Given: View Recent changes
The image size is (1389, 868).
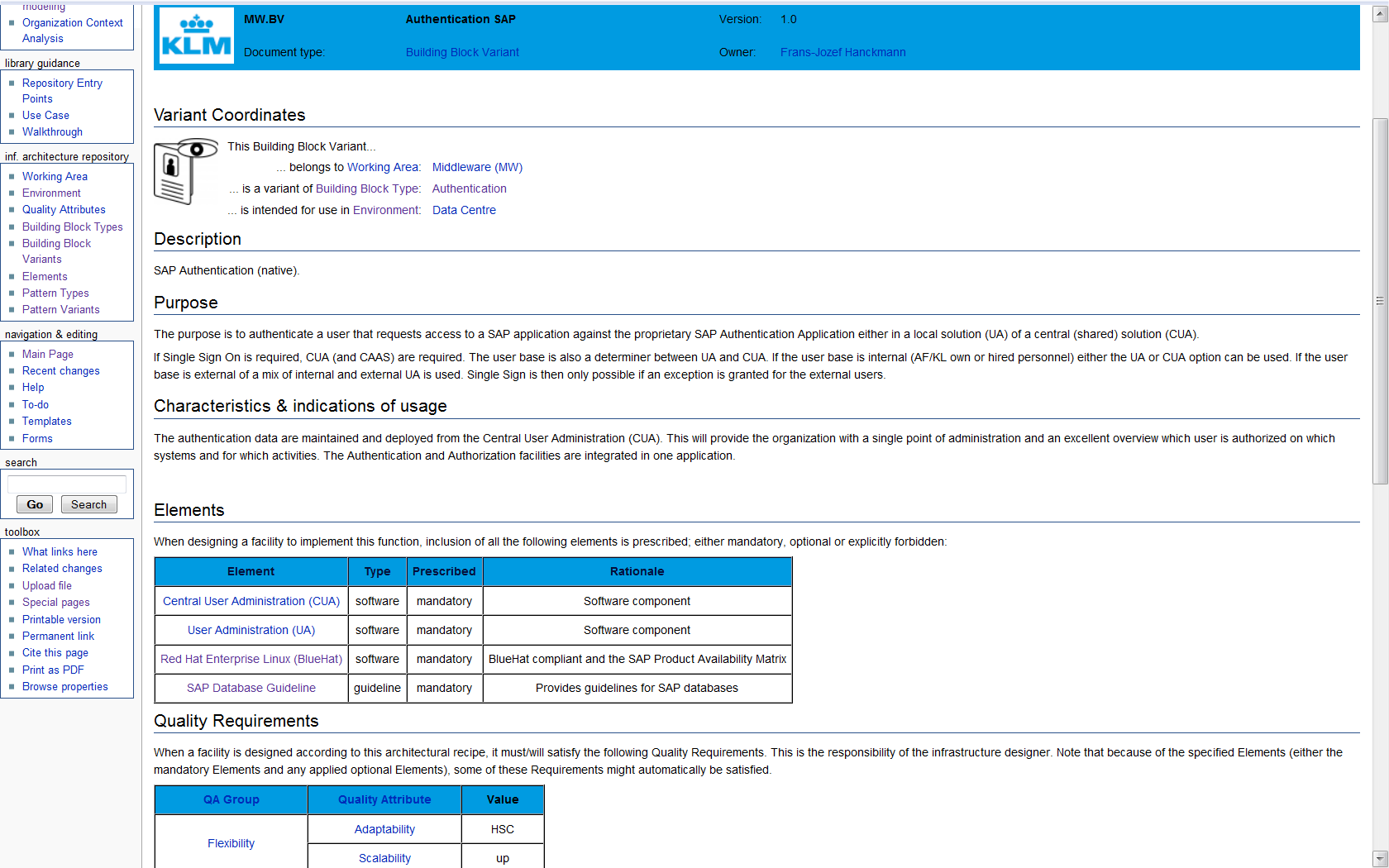Looking at the screenshot, I should (x=60, y=371).
